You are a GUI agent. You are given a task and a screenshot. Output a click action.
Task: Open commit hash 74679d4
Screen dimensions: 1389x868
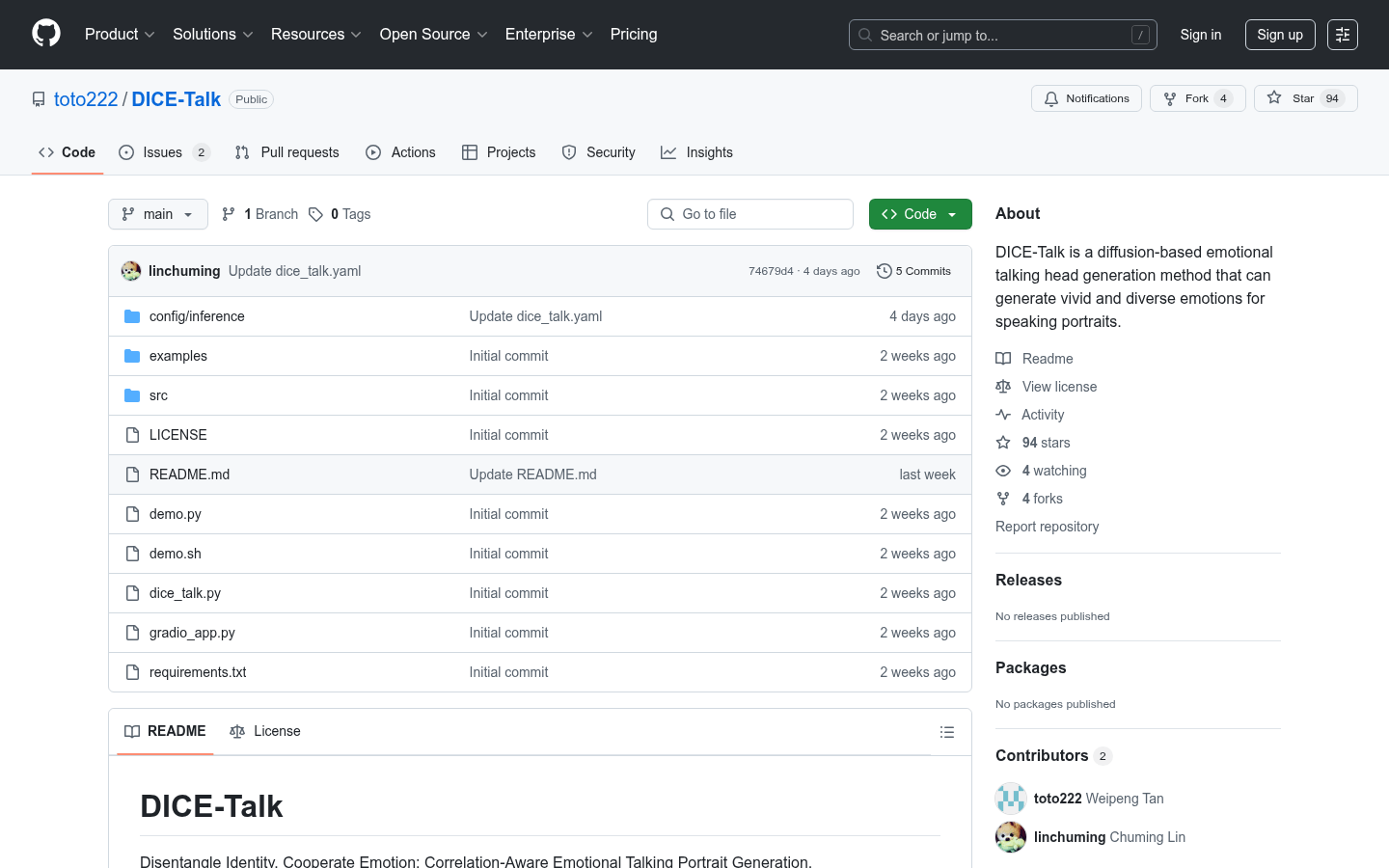[771, 271]
